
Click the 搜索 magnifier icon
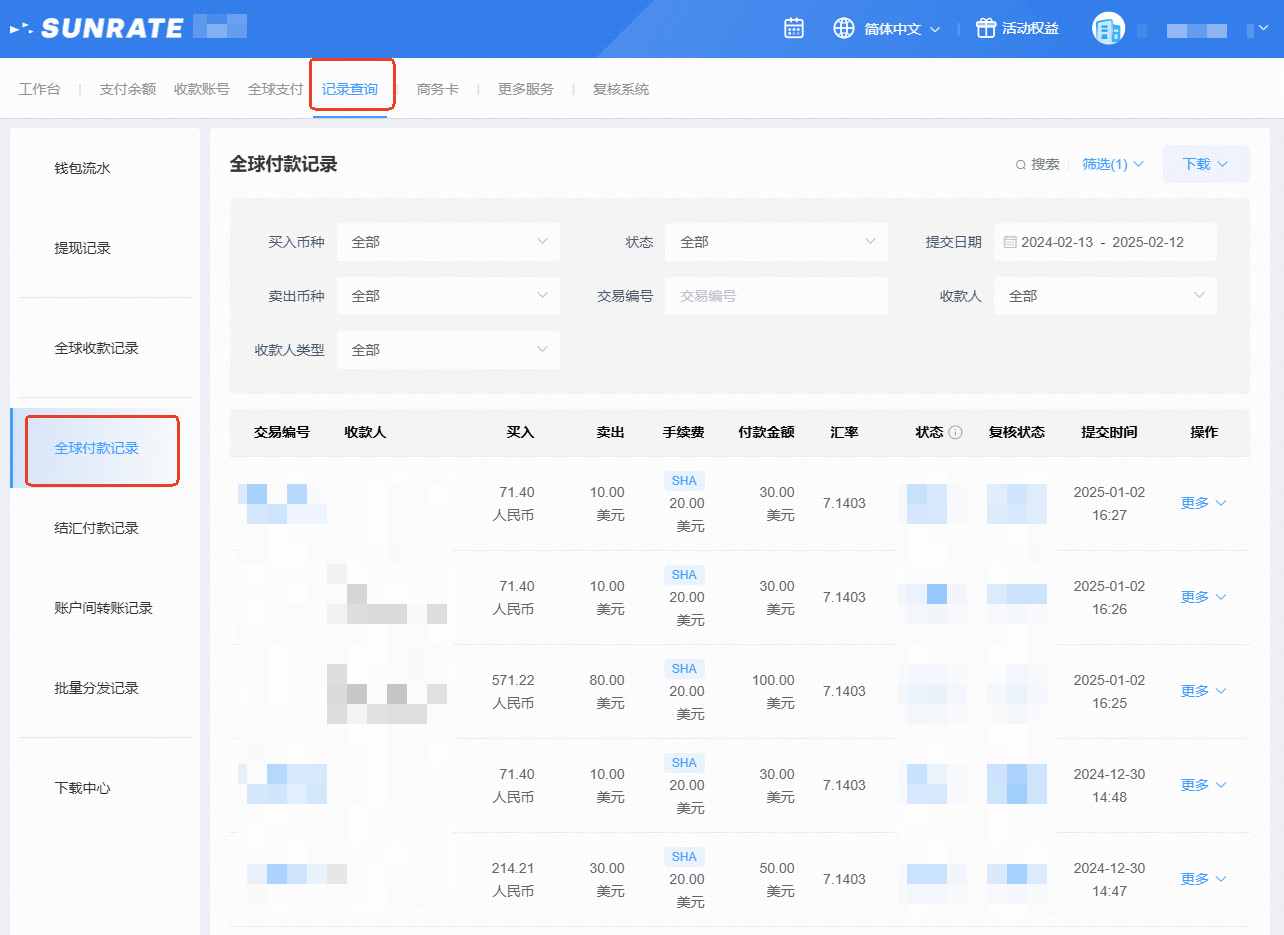1020,165
